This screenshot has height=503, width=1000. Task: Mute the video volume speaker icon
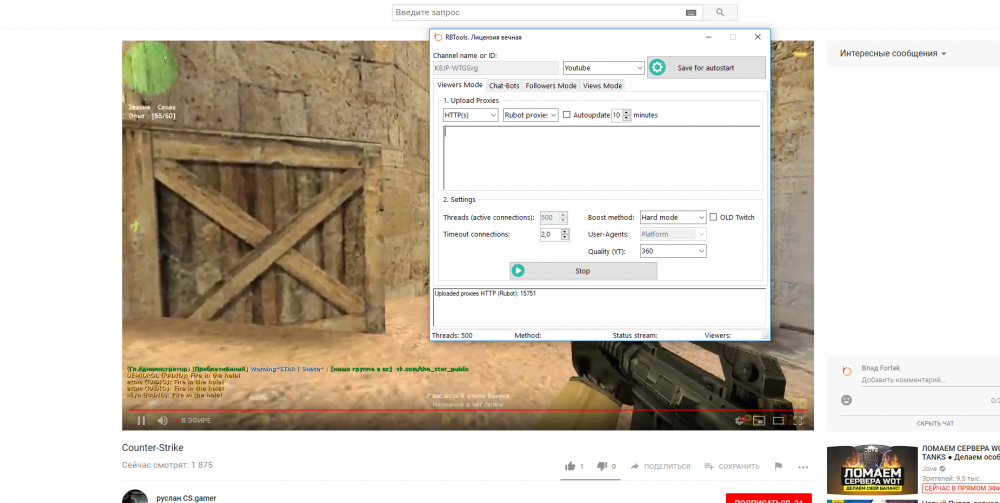[x=162, y=421]
